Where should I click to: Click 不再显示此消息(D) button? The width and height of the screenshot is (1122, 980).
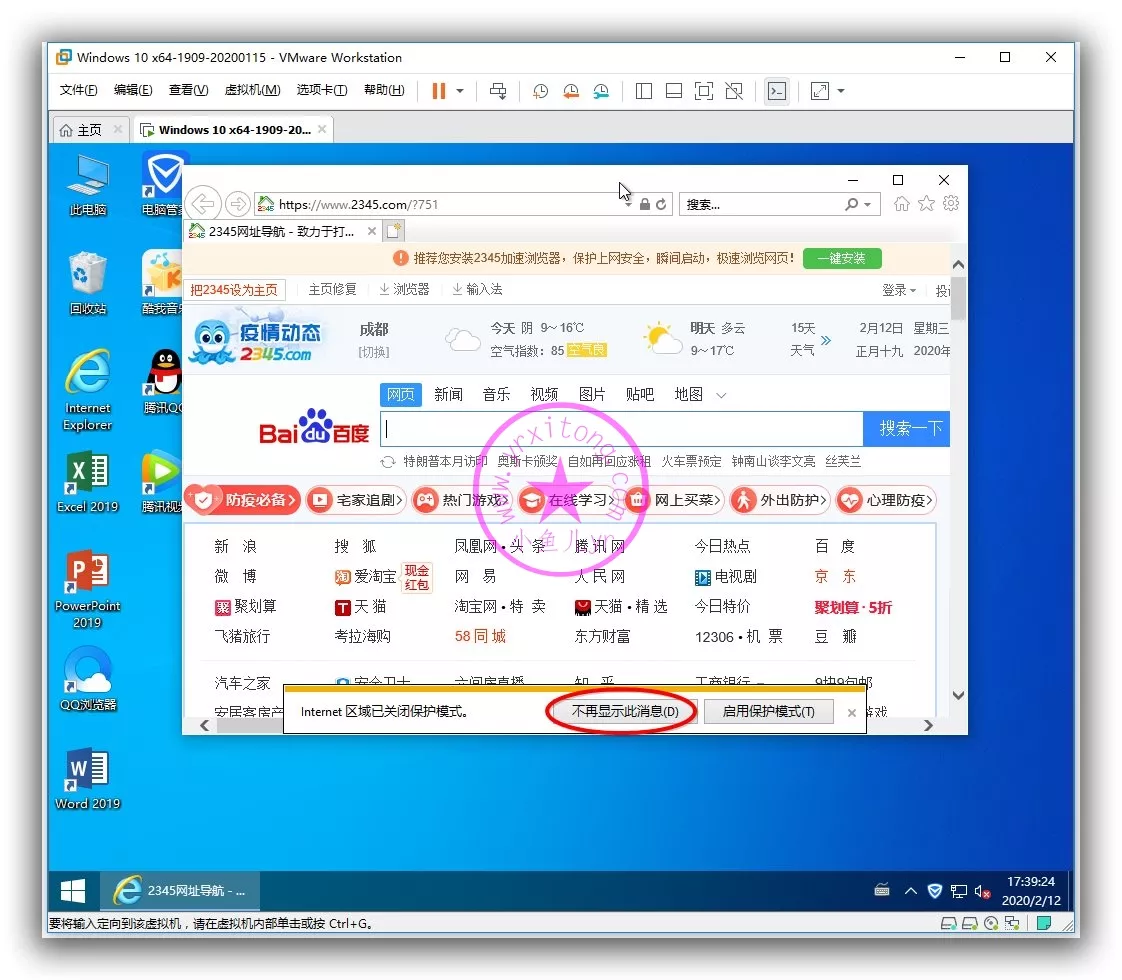624,712
